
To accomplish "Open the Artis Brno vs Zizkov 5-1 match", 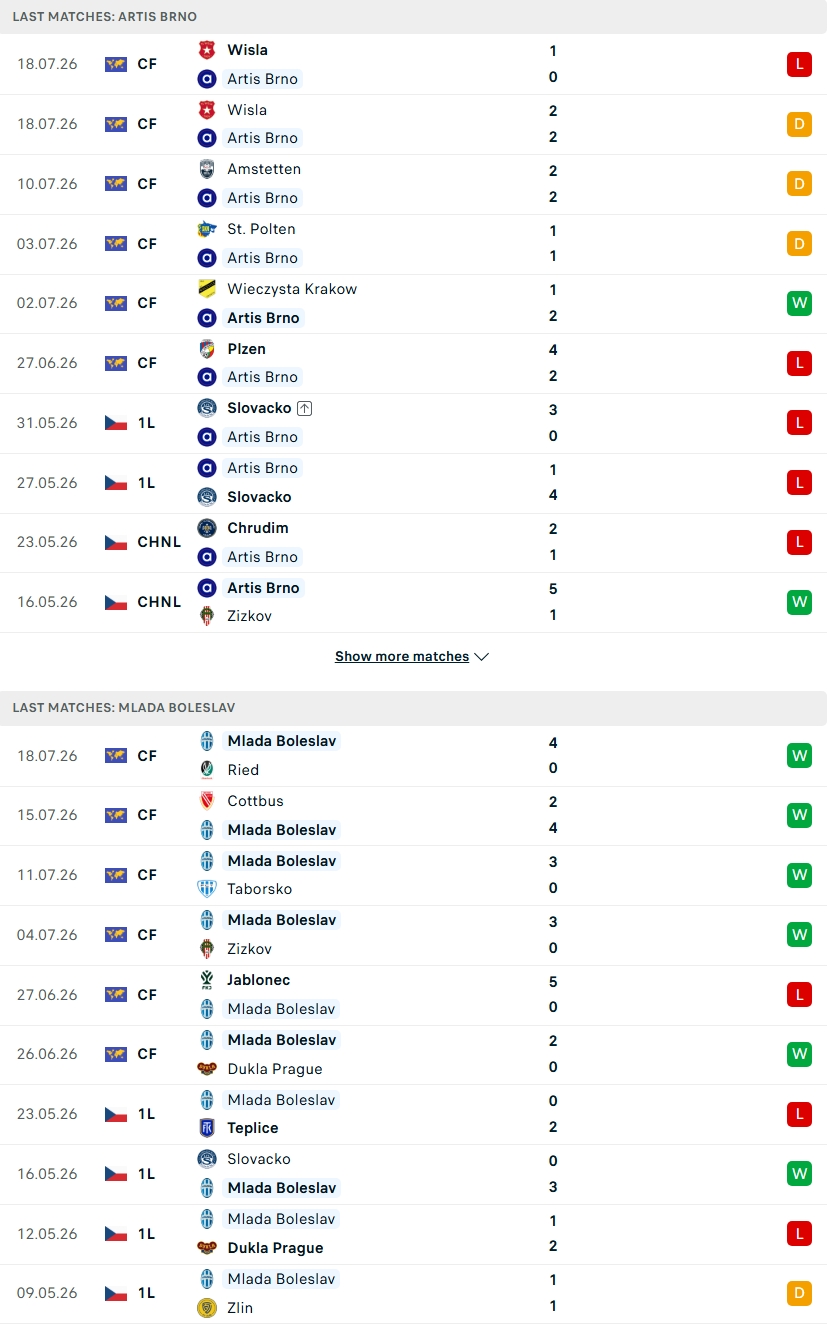I will coord(414,602).
